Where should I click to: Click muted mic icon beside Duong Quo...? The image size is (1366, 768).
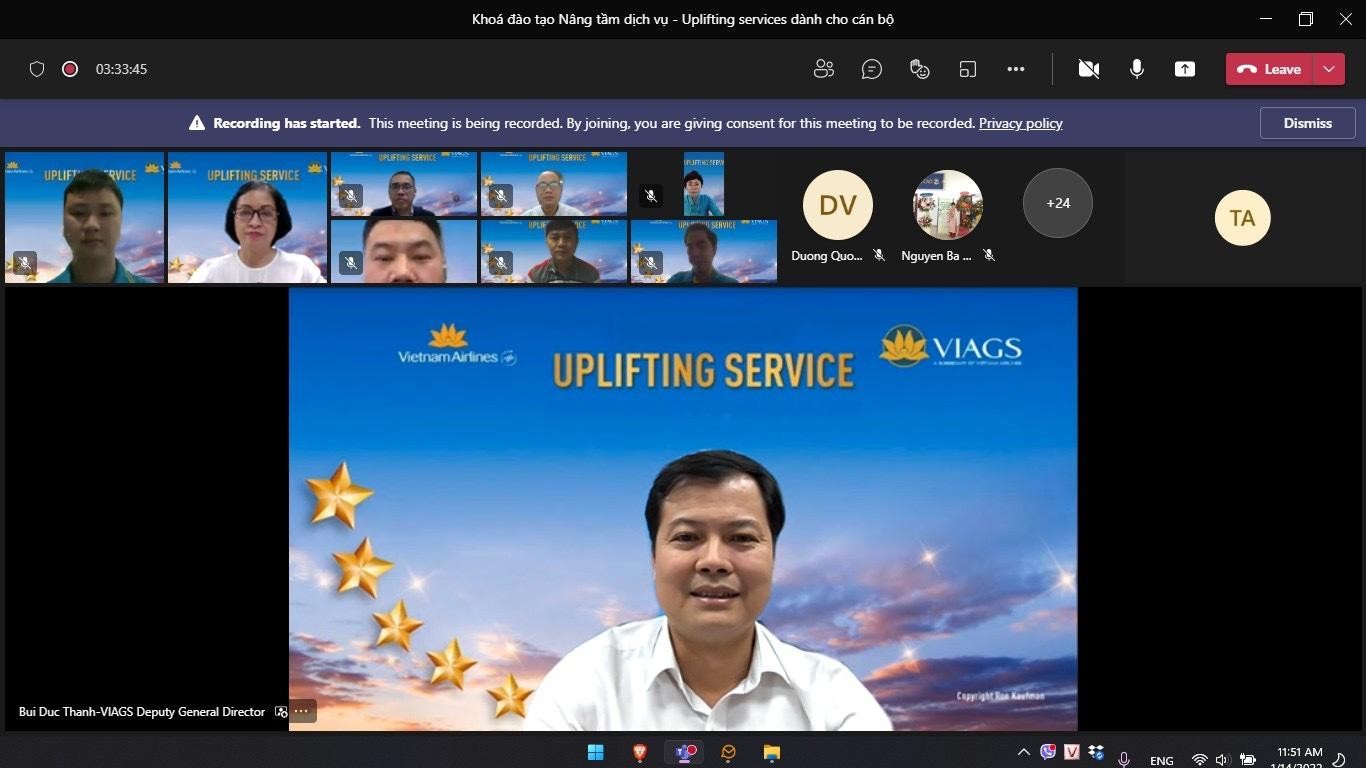point(879,256)
